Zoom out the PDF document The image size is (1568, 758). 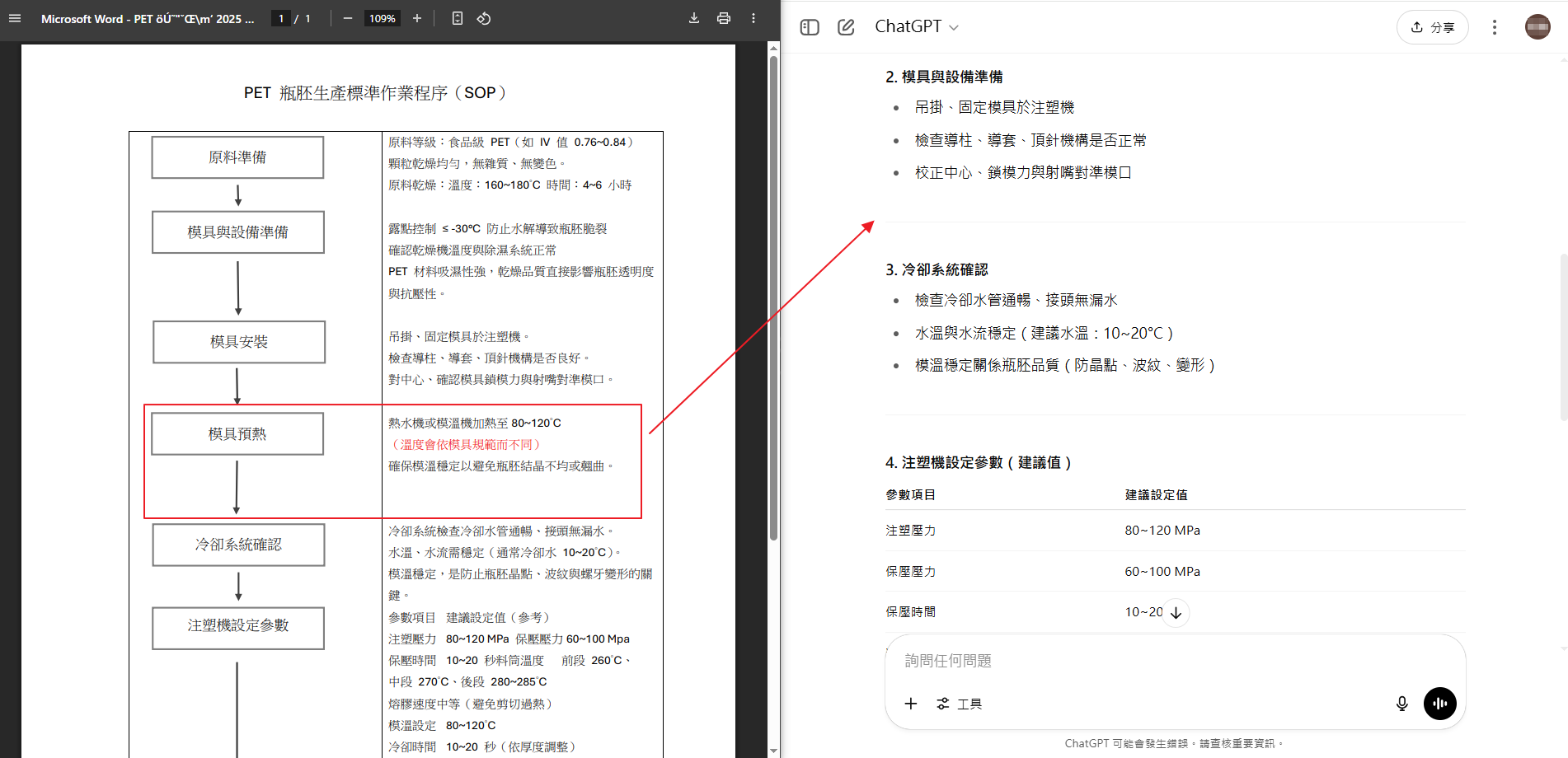coord(348,18)
